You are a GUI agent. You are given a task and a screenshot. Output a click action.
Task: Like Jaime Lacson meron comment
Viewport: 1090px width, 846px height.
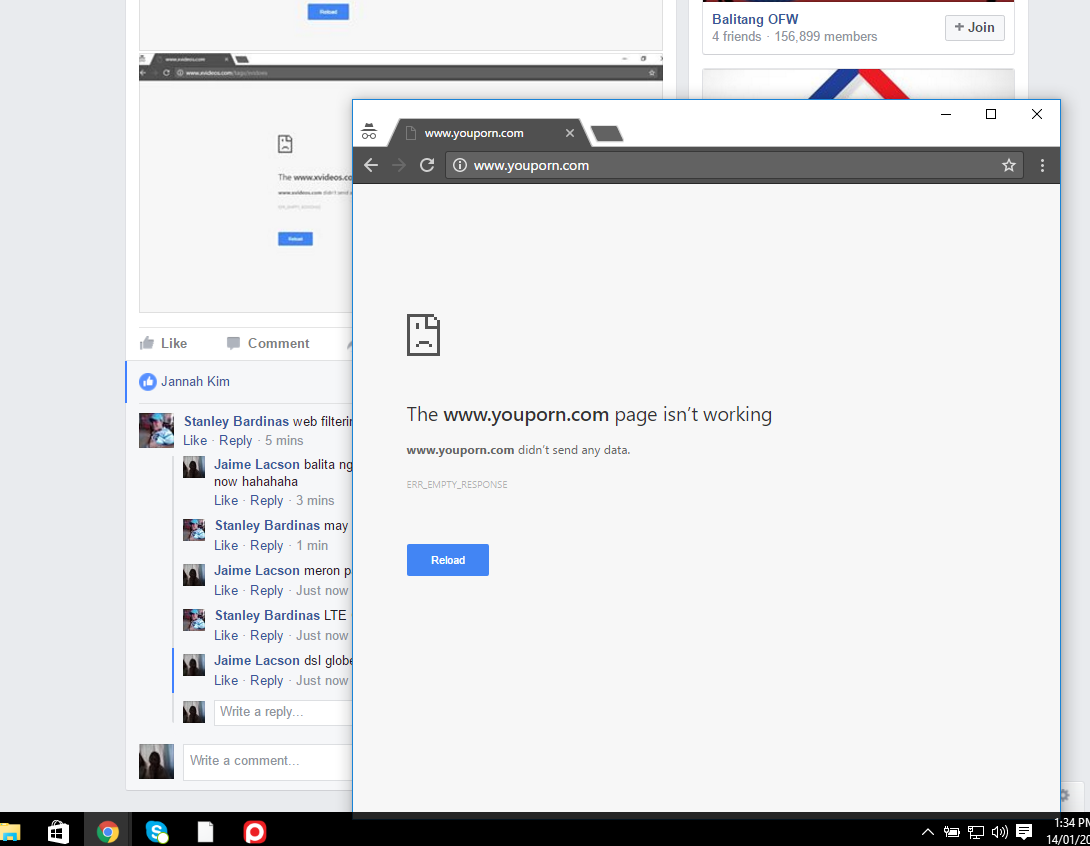pos(226,590)
